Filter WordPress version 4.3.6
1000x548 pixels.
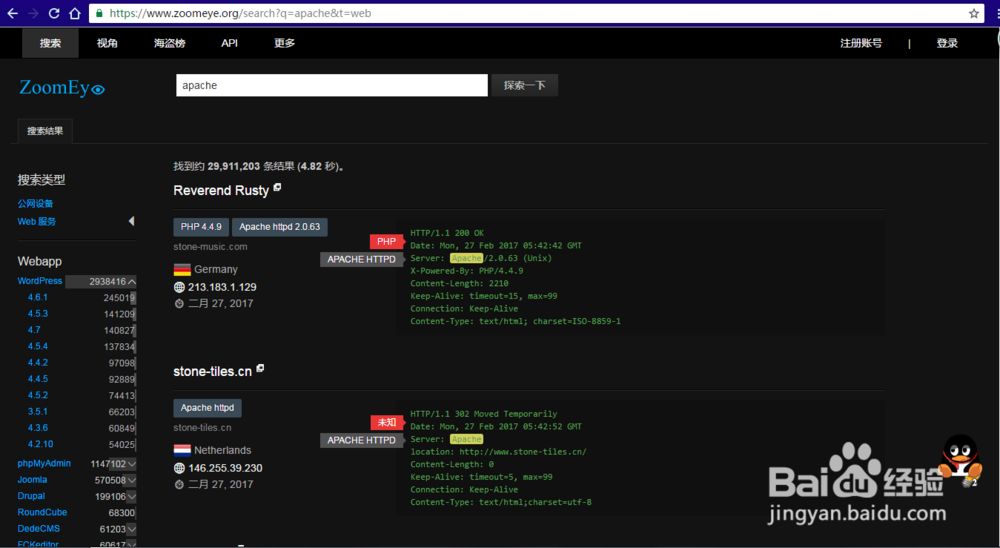tap(38, 428)
